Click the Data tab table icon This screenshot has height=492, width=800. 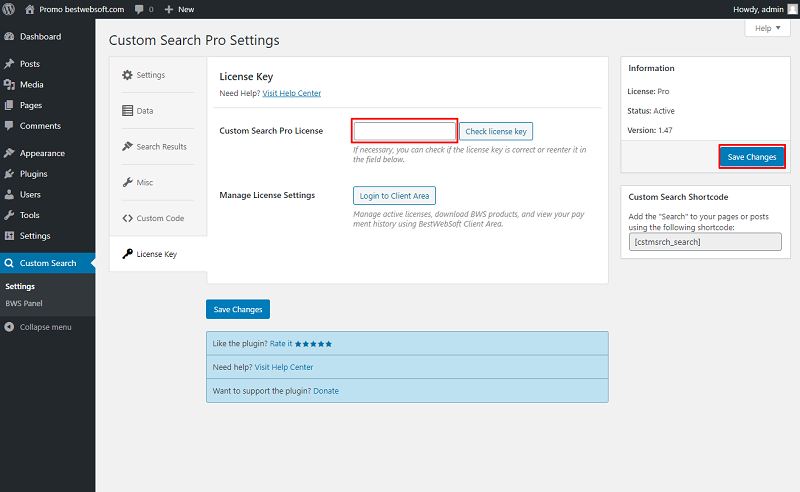(x=127, y=111)
